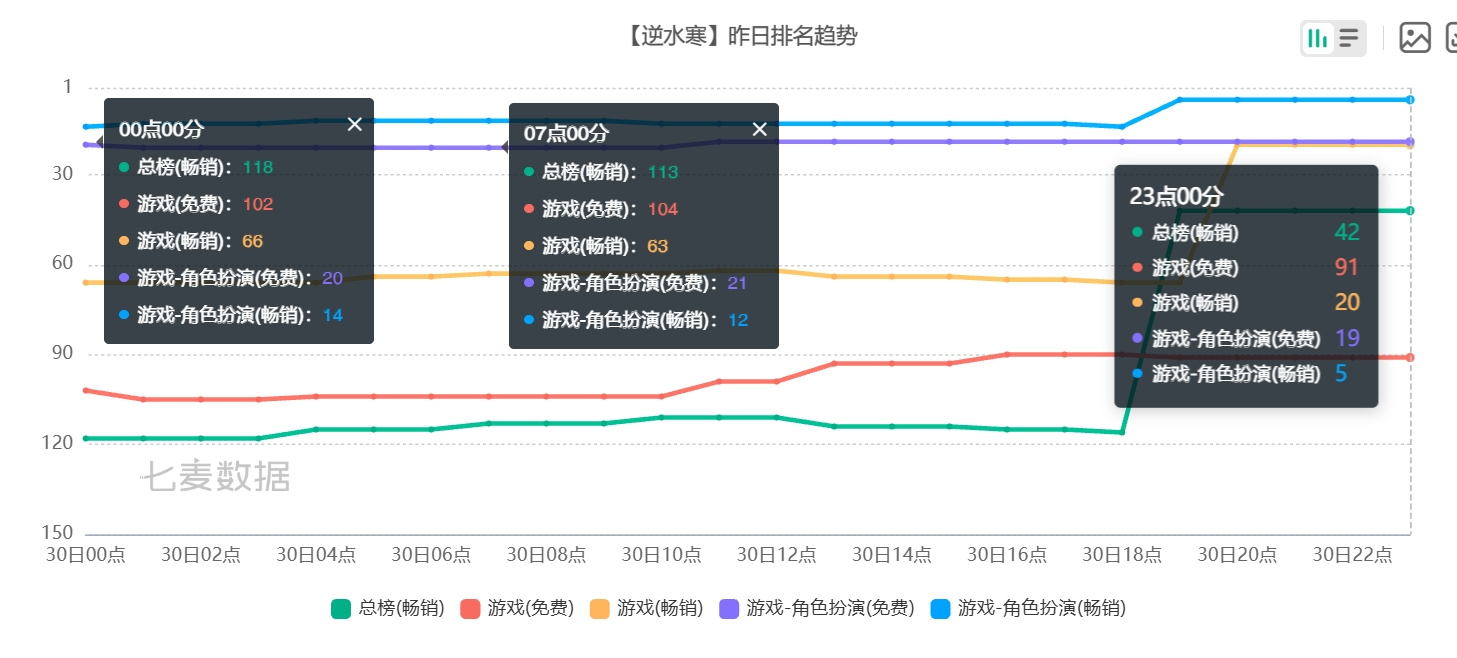Click the 30日06点 x-axis label
Image resolution: width=1457 pixels, height=658 pixels.
pyautogui.click(x=431, y=555)
